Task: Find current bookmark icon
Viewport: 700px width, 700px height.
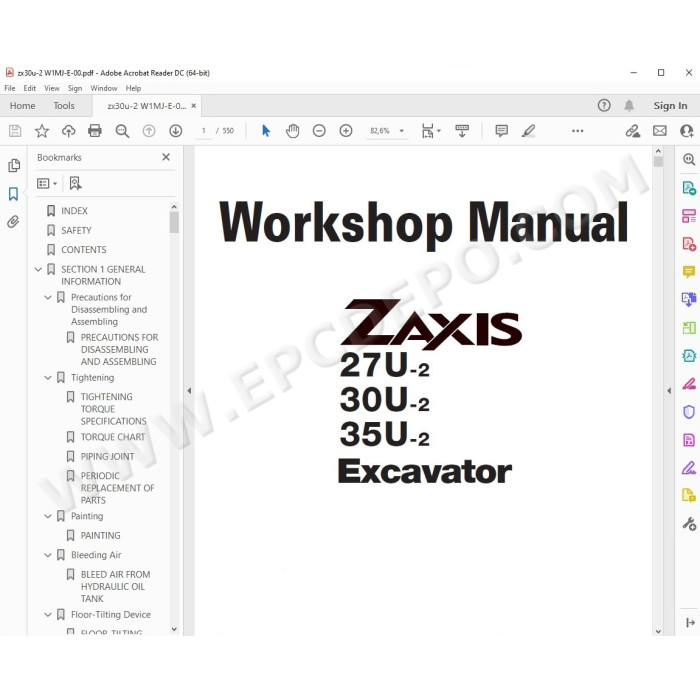Action: click(75, 183)
